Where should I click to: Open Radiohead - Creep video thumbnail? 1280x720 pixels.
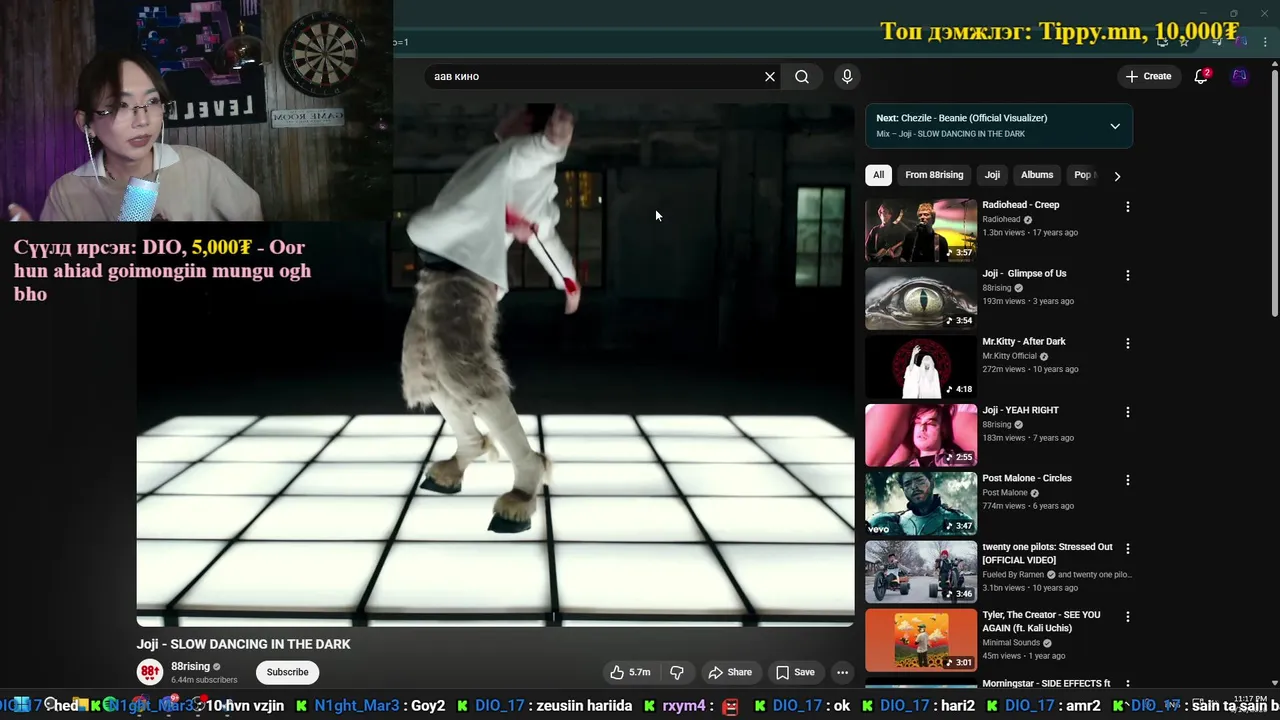921,230
